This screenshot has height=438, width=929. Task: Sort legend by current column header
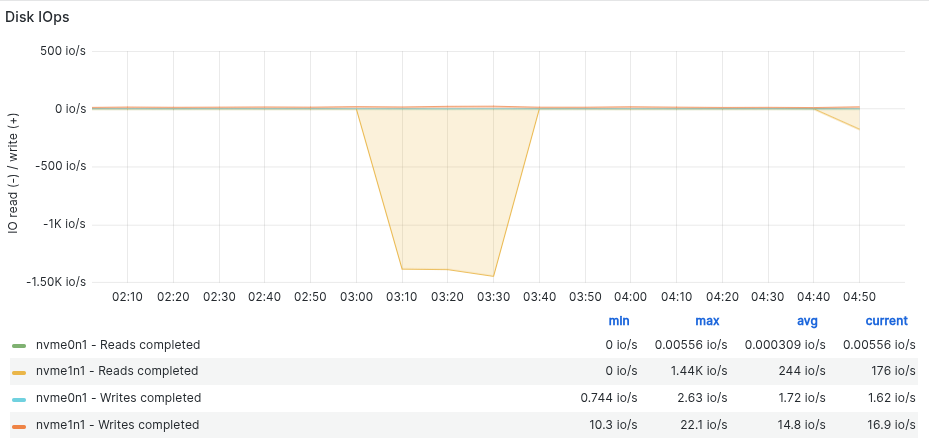(x=886, y=321)
